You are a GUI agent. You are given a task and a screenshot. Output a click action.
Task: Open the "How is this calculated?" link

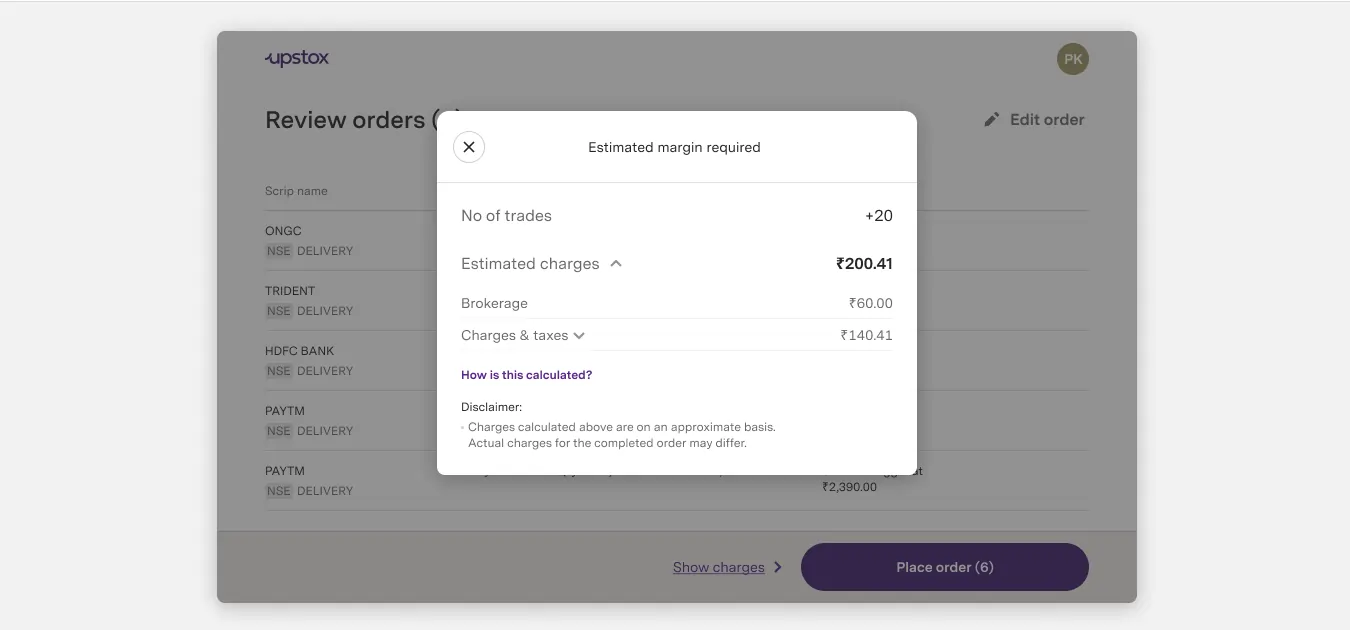(526, 375)
